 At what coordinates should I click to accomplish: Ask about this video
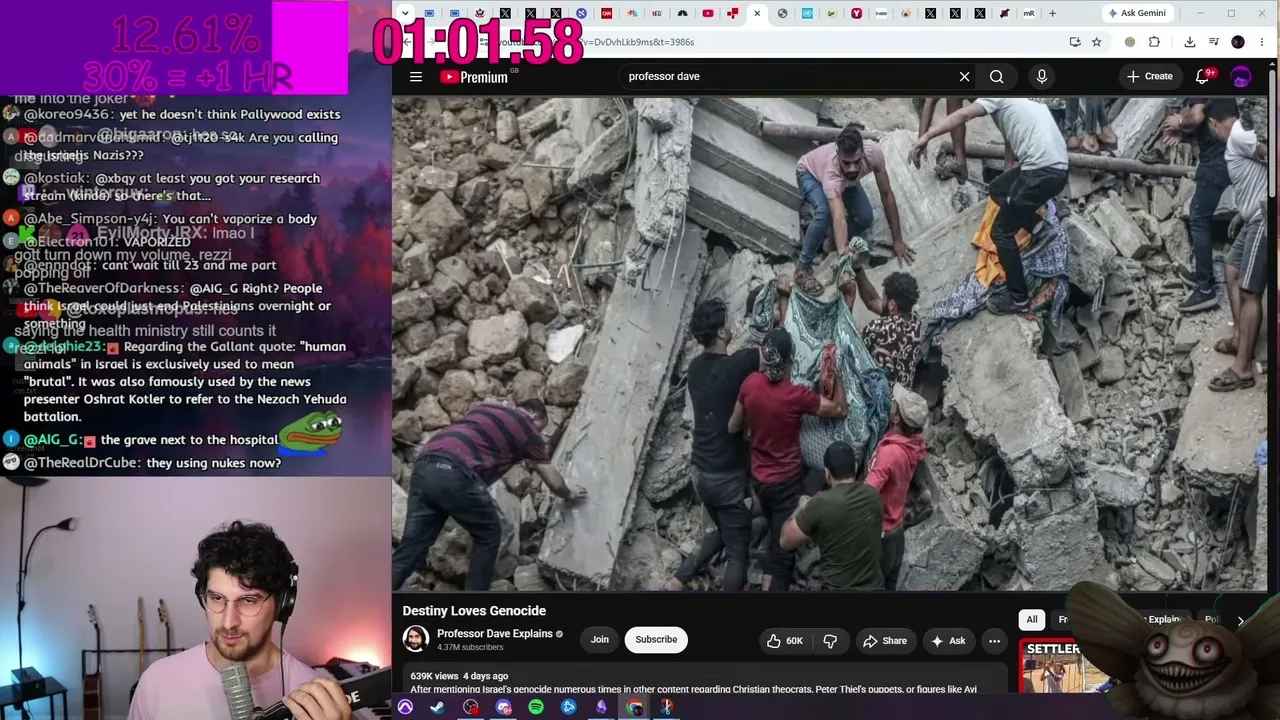(x=947, y=641)
